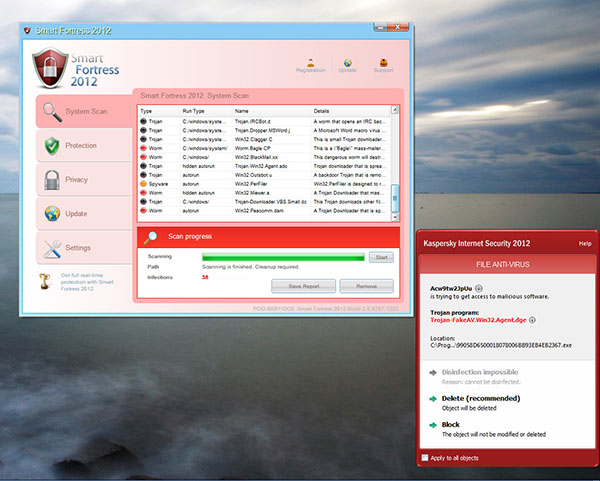Select the Trojan.Win32.Agent.ado entry
The height and width of the screenshot is (481, 600).
[264, 166]
